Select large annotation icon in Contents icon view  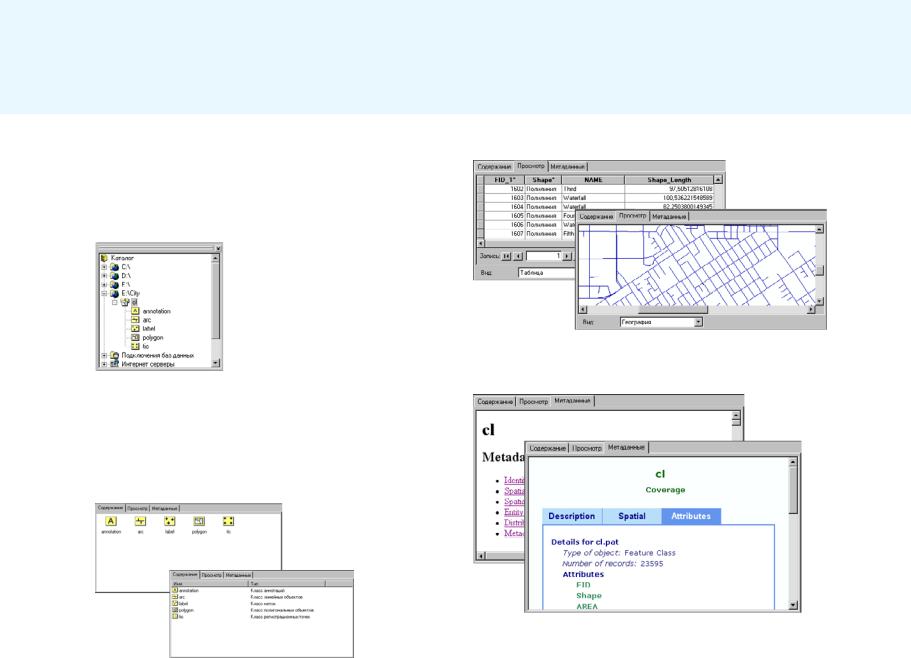[x=111, y=521]
